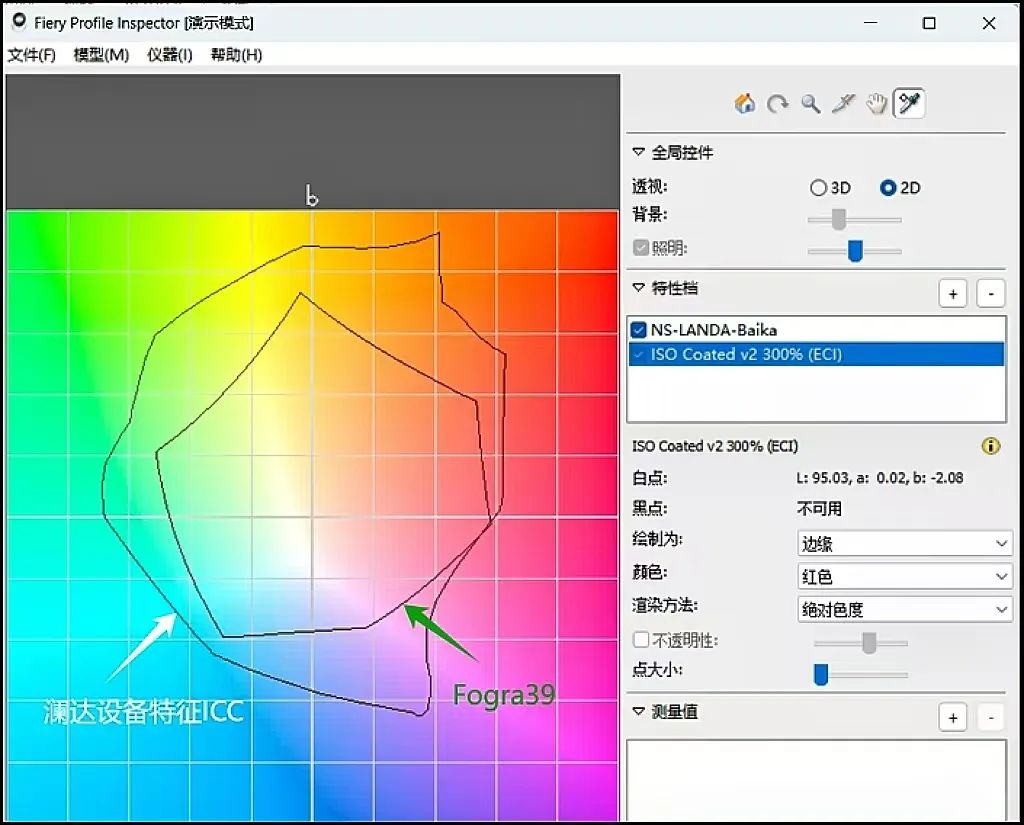Click the - button beside 测量值
The image size is (1024, 825).
[x=990, y=717]
